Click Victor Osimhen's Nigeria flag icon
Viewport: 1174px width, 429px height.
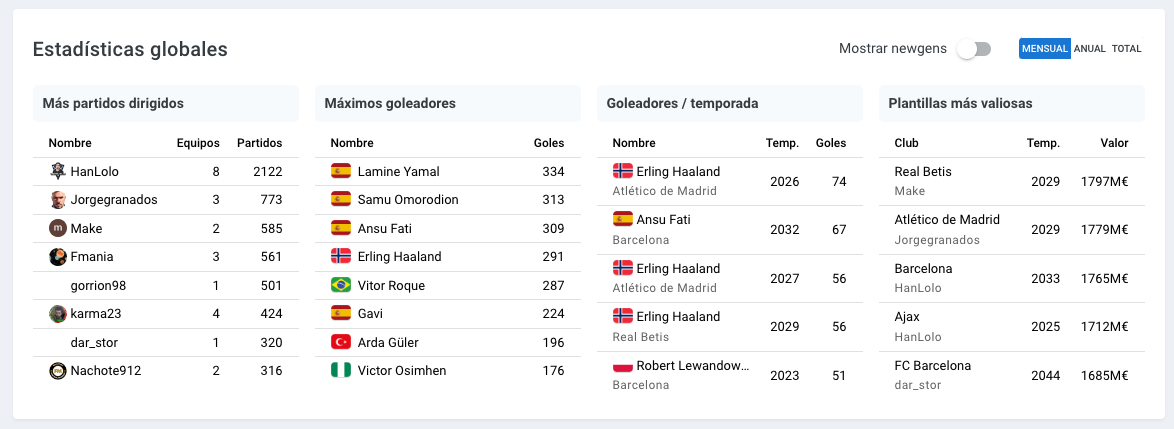[341, 371]
